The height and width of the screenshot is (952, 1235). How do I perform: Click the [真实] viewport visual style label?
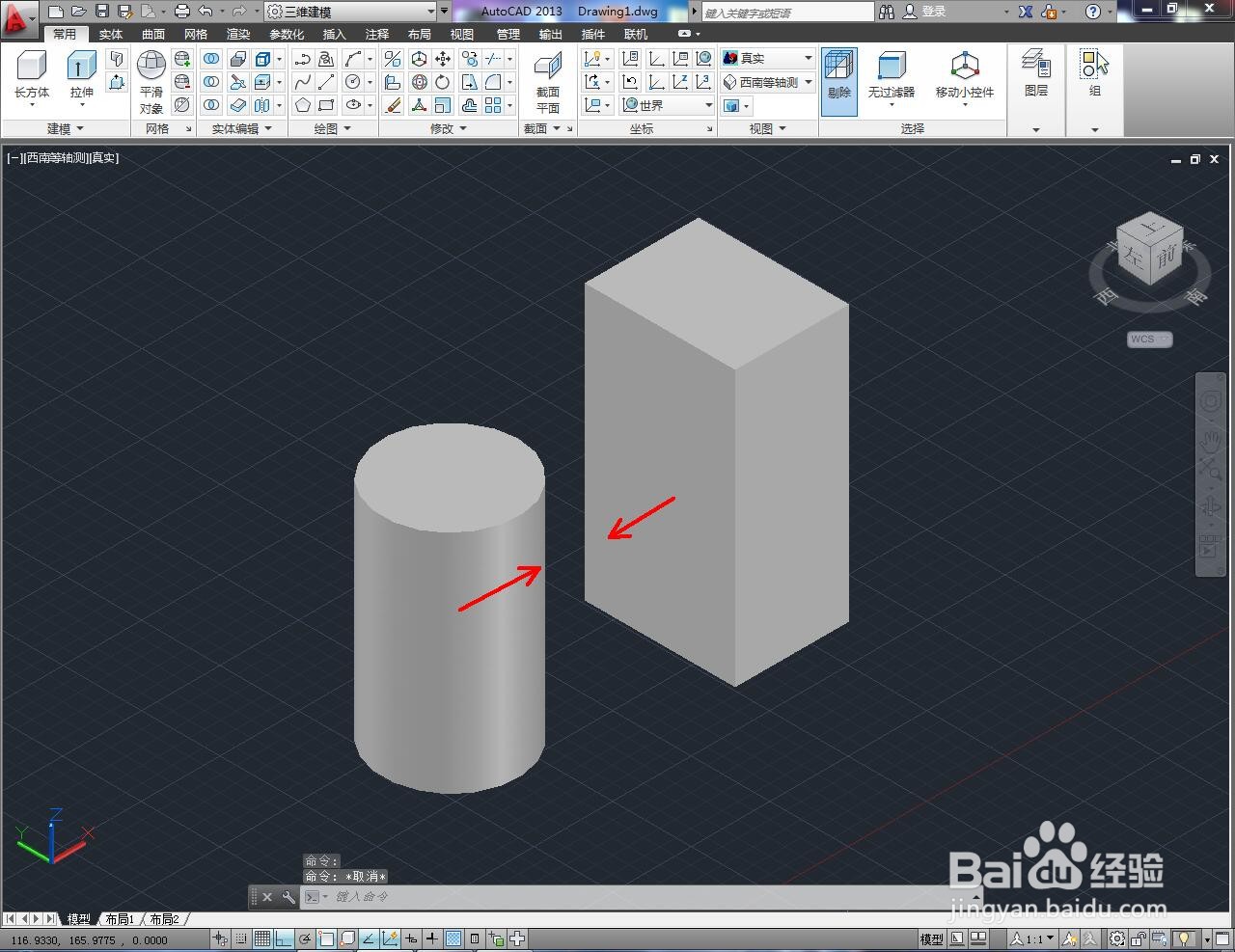[x=103, y=157]
